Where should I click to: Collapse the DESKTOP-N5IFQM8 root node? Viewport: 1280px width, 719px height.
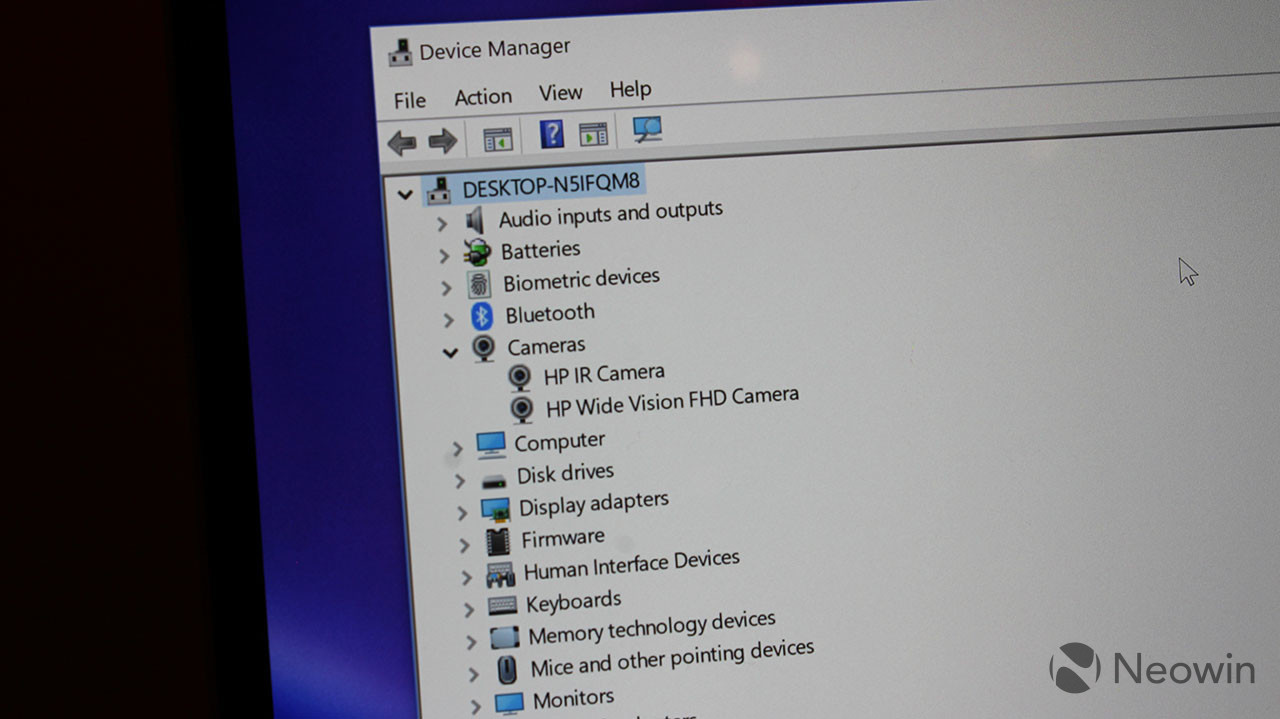pyautogui.click(x=405, y=194)
